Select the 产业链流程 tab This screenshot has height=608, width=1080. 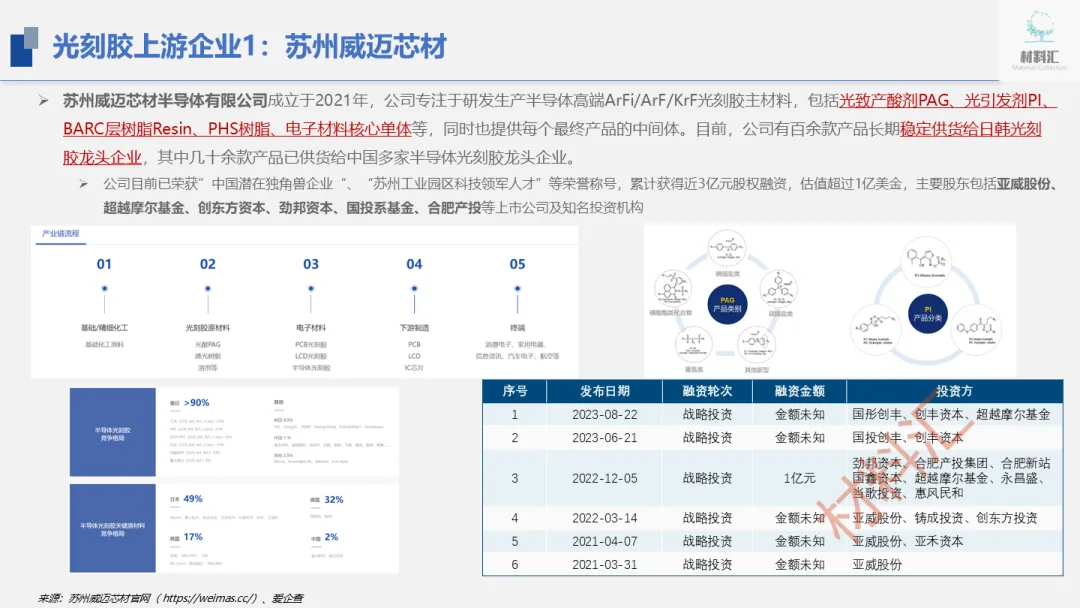(61, 233)
